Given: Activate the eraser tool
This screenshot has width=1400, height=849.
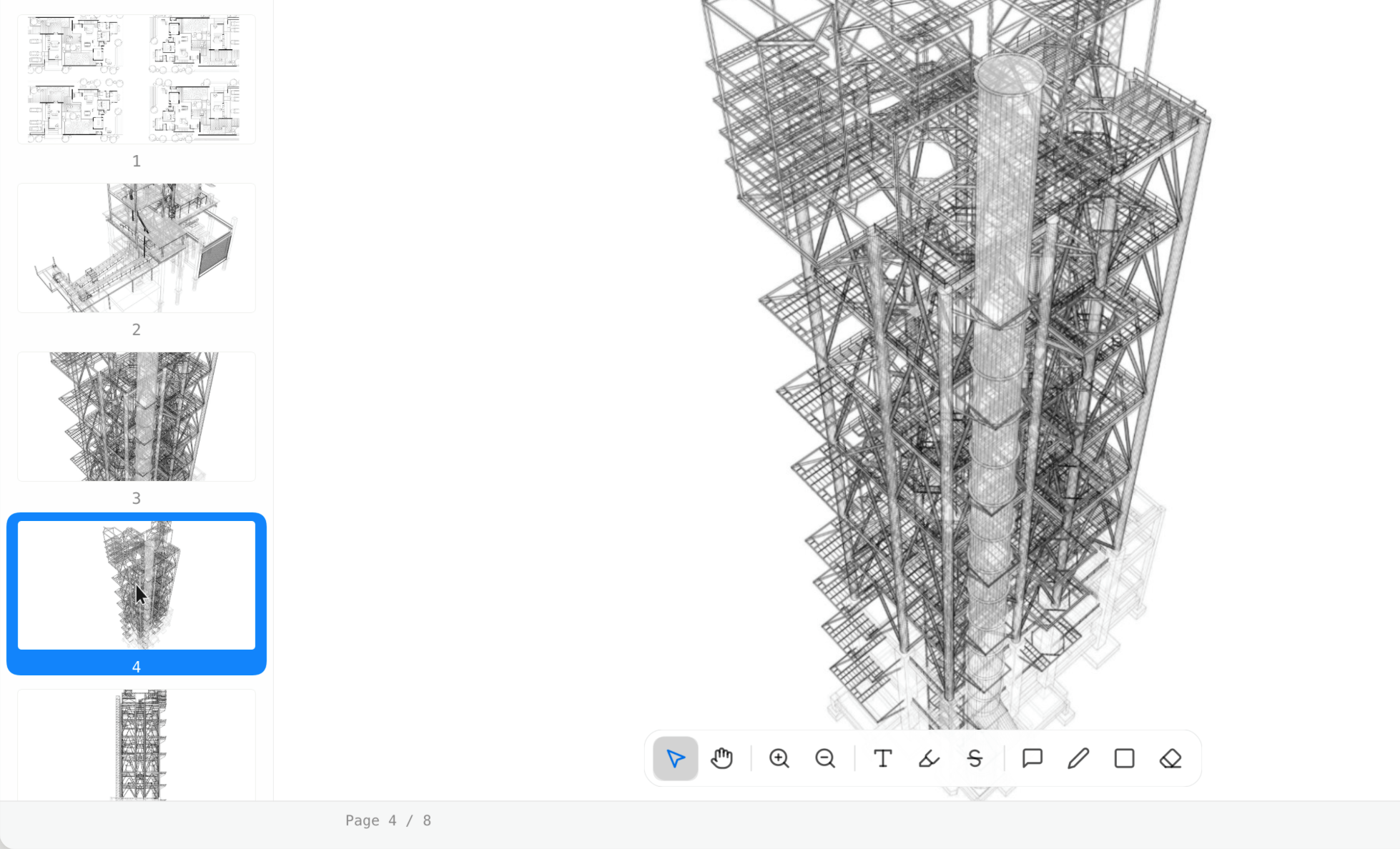Looking at the screenshot, I should point(1170,758).
